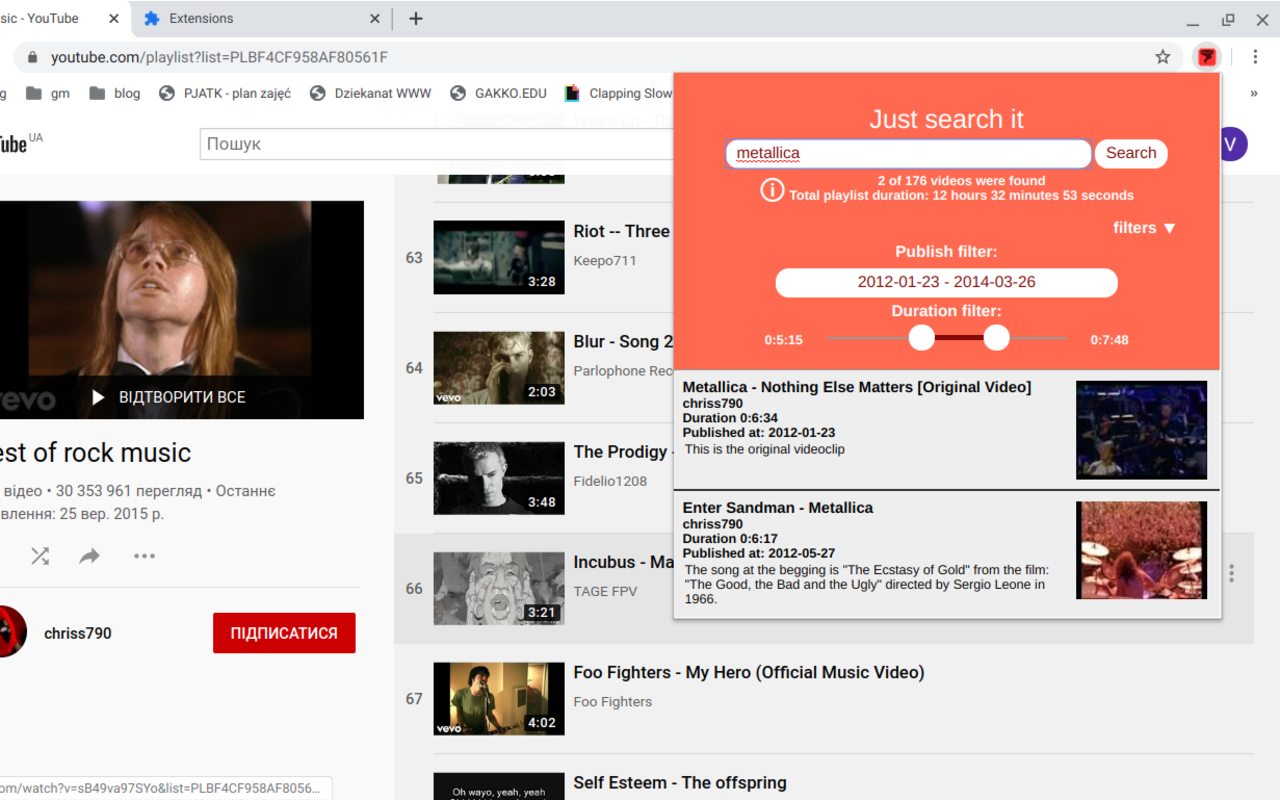Click the TAGE FPV channel name
Viewport: 1280px width, 800px height.
click(x=605, y=591)
